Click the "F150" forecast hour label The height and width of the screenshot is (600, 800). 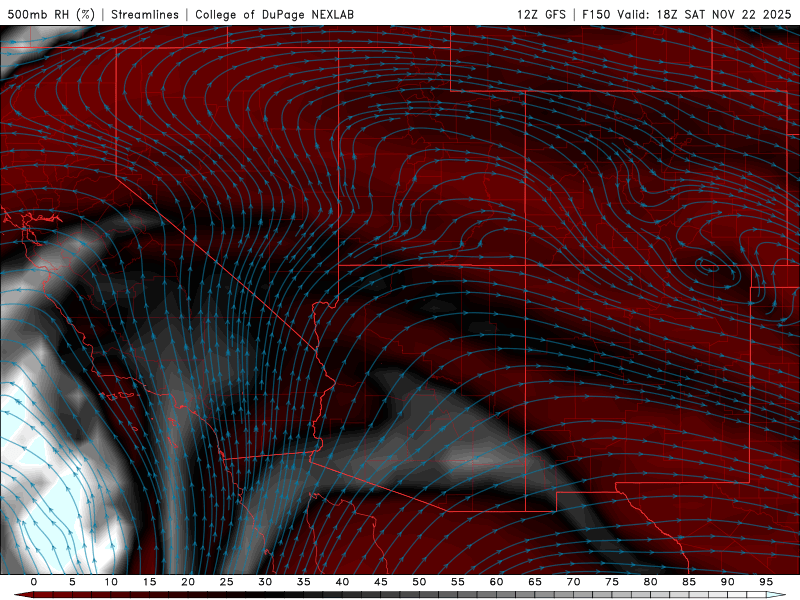pos(596,14)
